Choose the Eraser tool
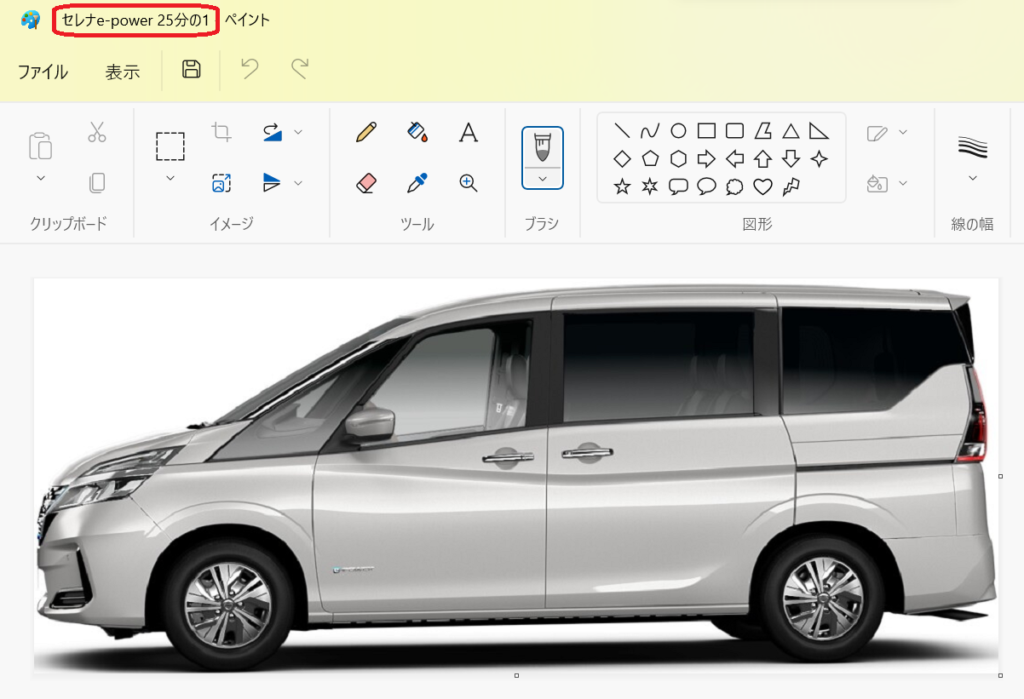Image resolution: width=1024 pixels, height=699 pixels. coord(366,182)
